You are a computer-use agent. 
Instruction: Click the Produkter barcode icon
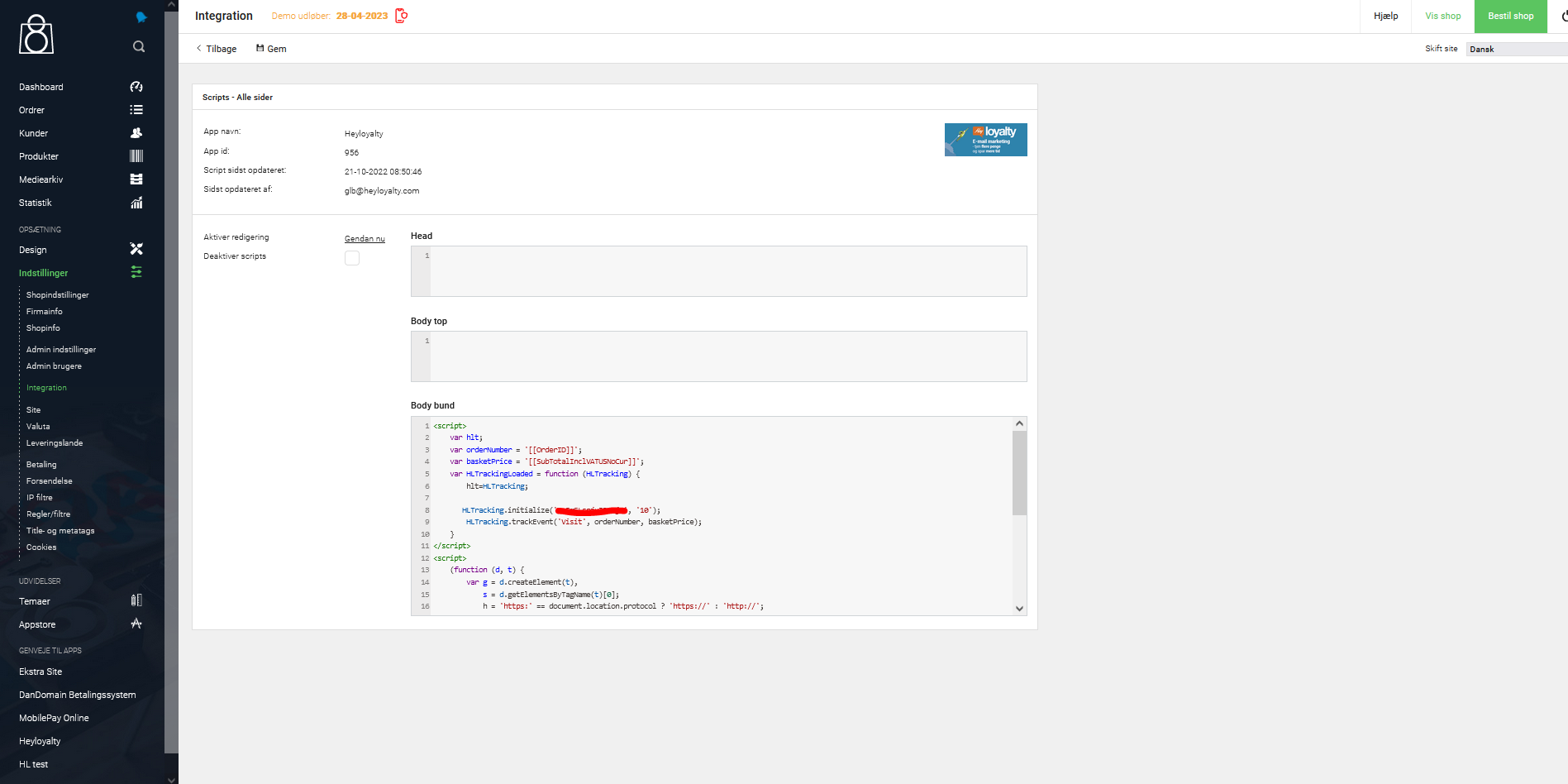pyautogui.click(x=136, y=156)
